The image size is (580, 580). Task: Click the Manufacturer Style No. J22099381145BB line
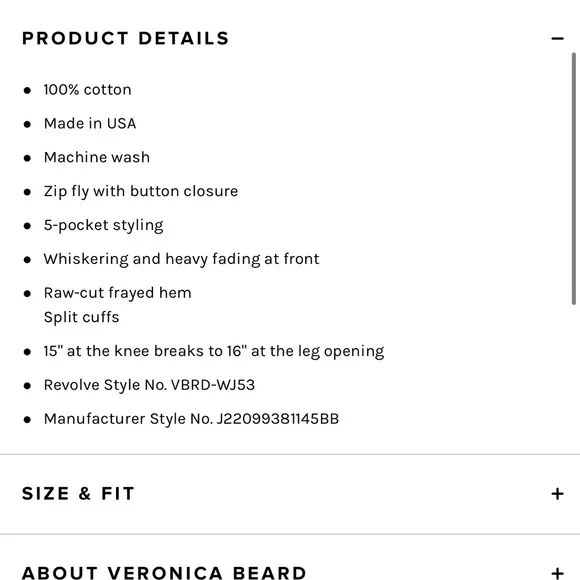pyautogui.click(x=191, y=419)
